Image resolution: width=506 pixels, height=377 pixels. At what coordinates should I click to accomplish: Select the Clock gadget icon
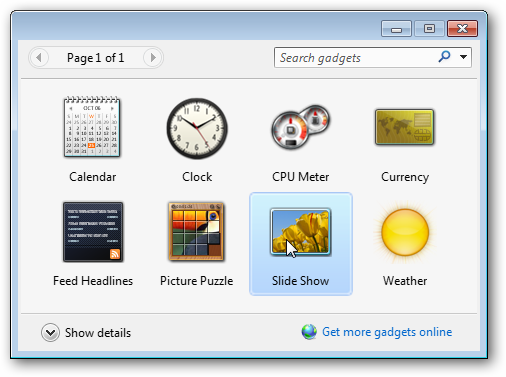pos(197,128)
